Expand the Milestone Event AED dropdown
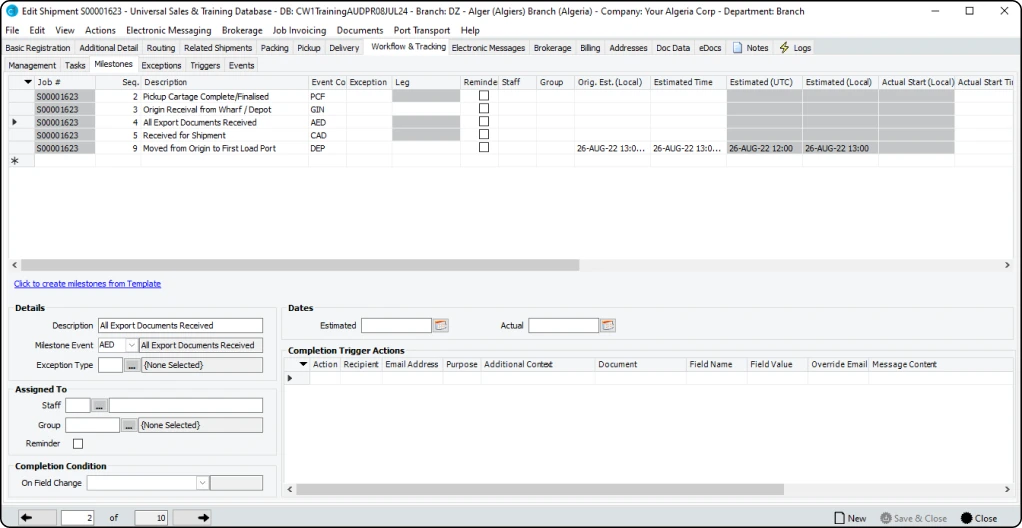Screen dimensions: 1022x528 tap(131, 346)
